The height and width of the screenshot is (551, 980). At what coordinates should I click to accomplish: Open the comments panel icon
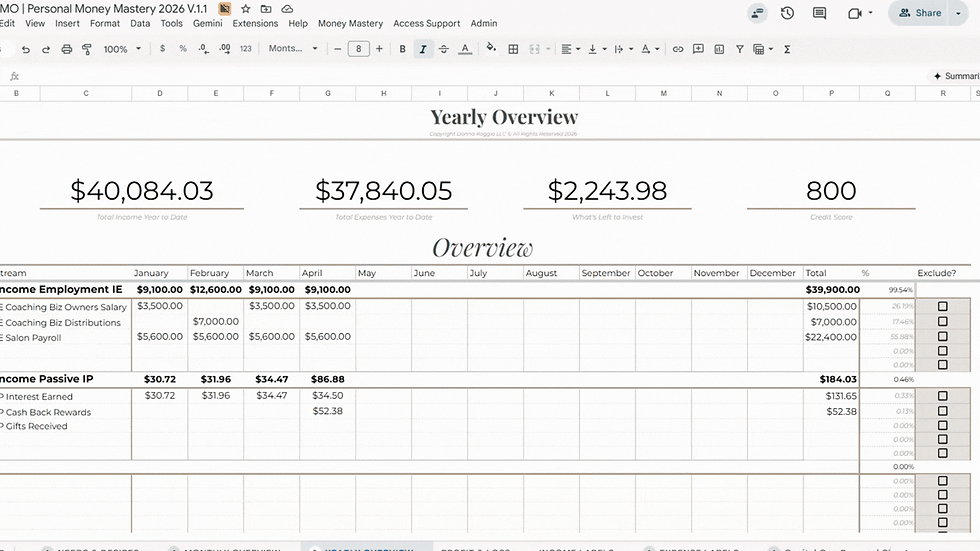click(819, 12)
